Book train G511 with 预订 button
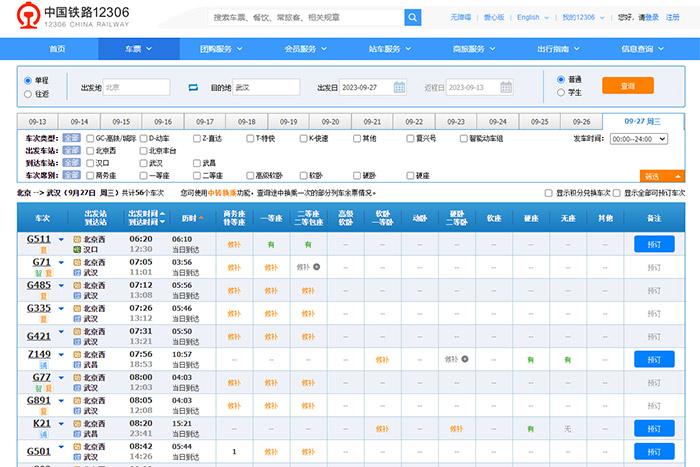The height and width of the screenshot is (467, 700). [x=654, y=244]
